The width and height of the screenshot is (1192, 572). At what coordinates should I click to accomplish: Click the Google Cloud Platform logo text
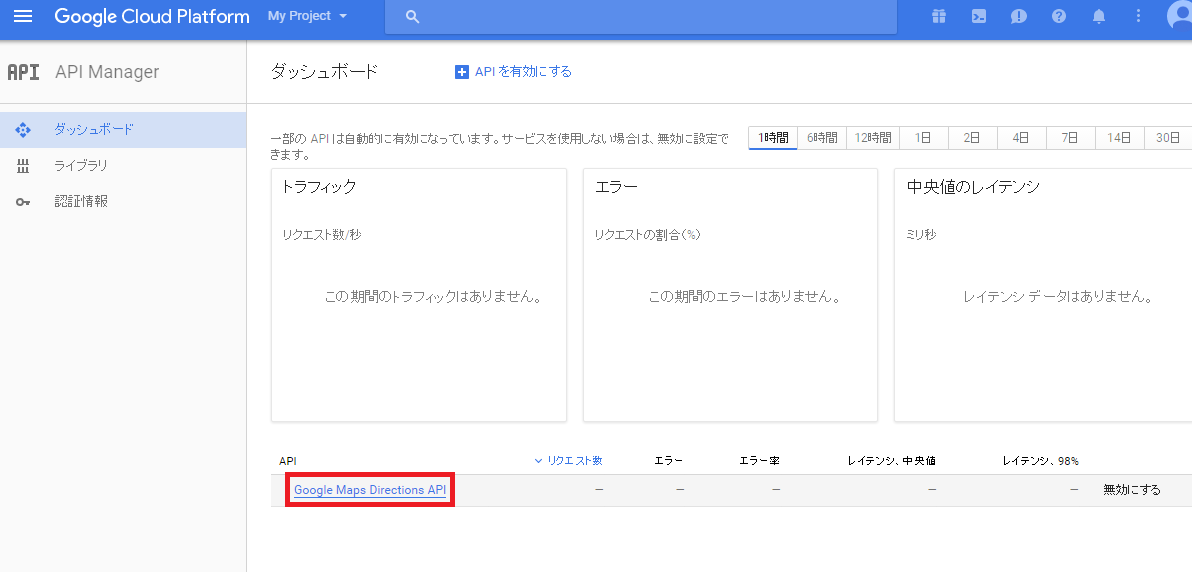point(152,16)
